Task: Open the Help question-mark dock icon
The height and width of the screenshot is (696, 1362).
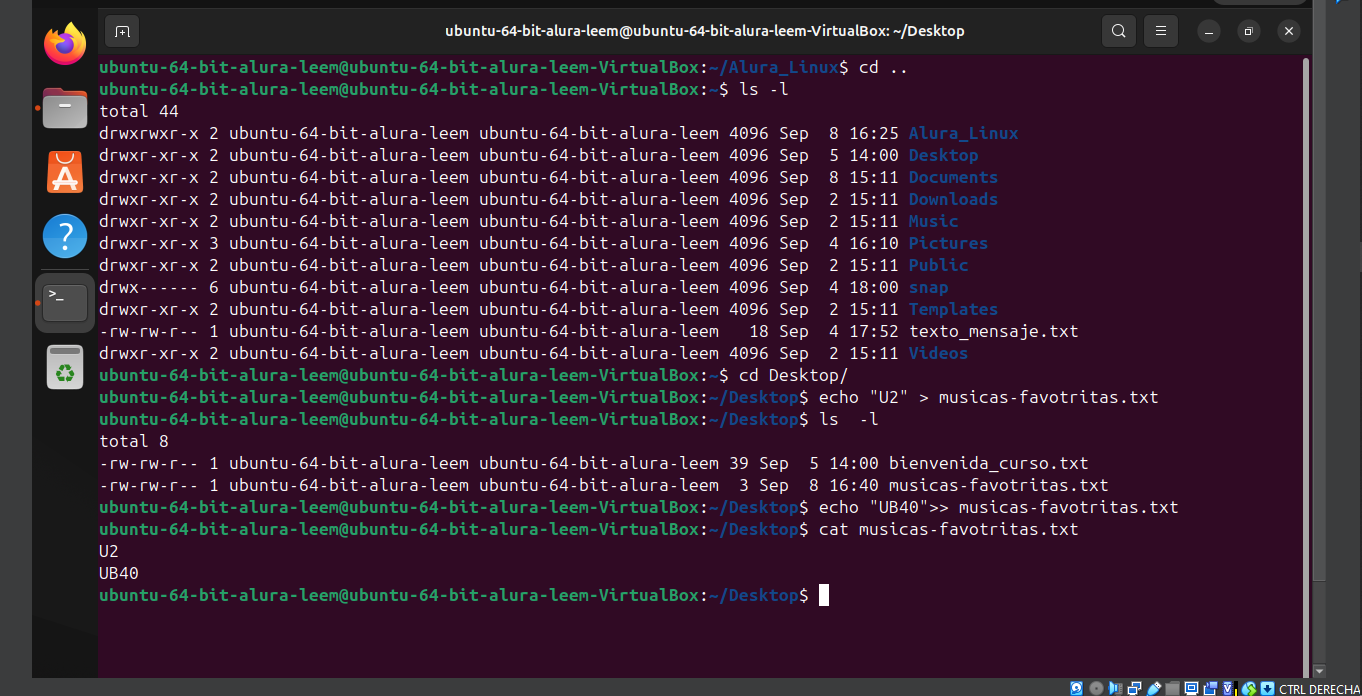Action: [x=65, y=237]
